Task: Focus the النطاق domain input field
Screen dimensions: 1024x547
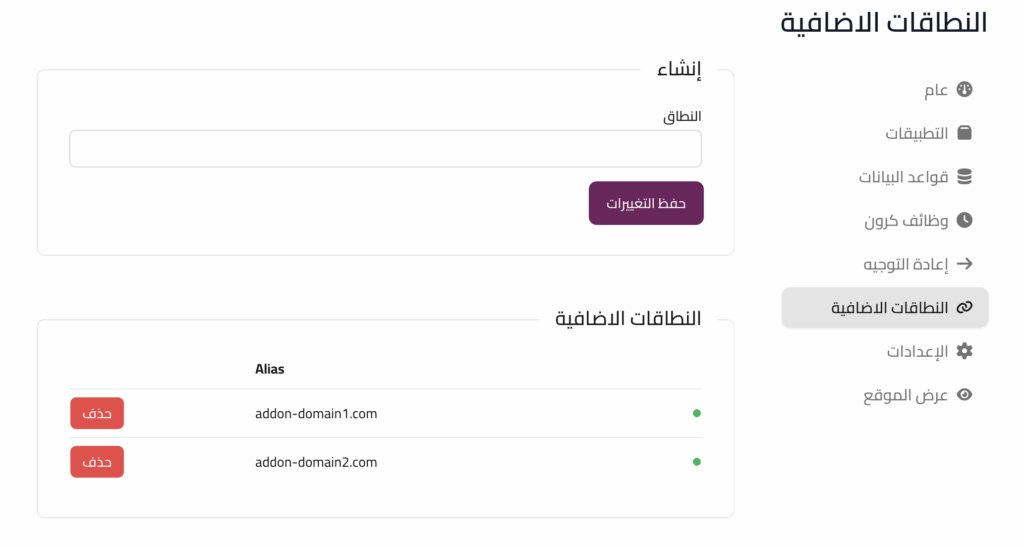Action: 385,149
